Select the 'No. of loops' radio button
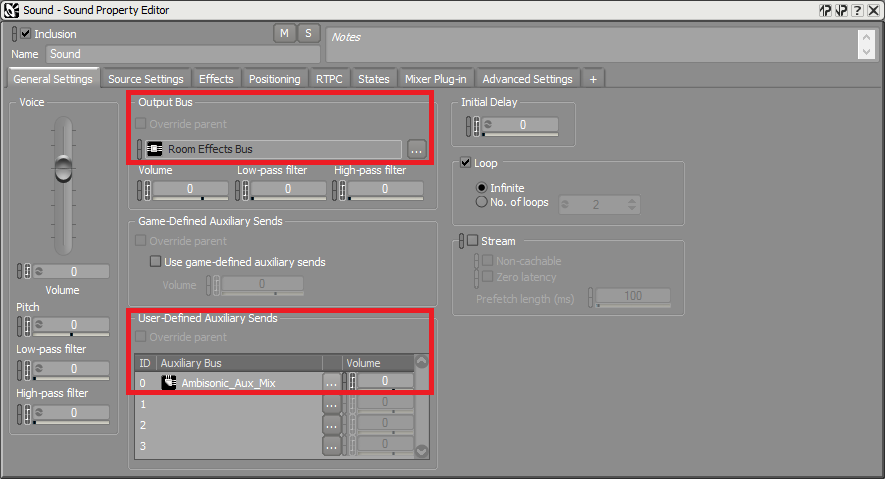The image size is (885, 479). pyautogui.click(x=482, y=203)
